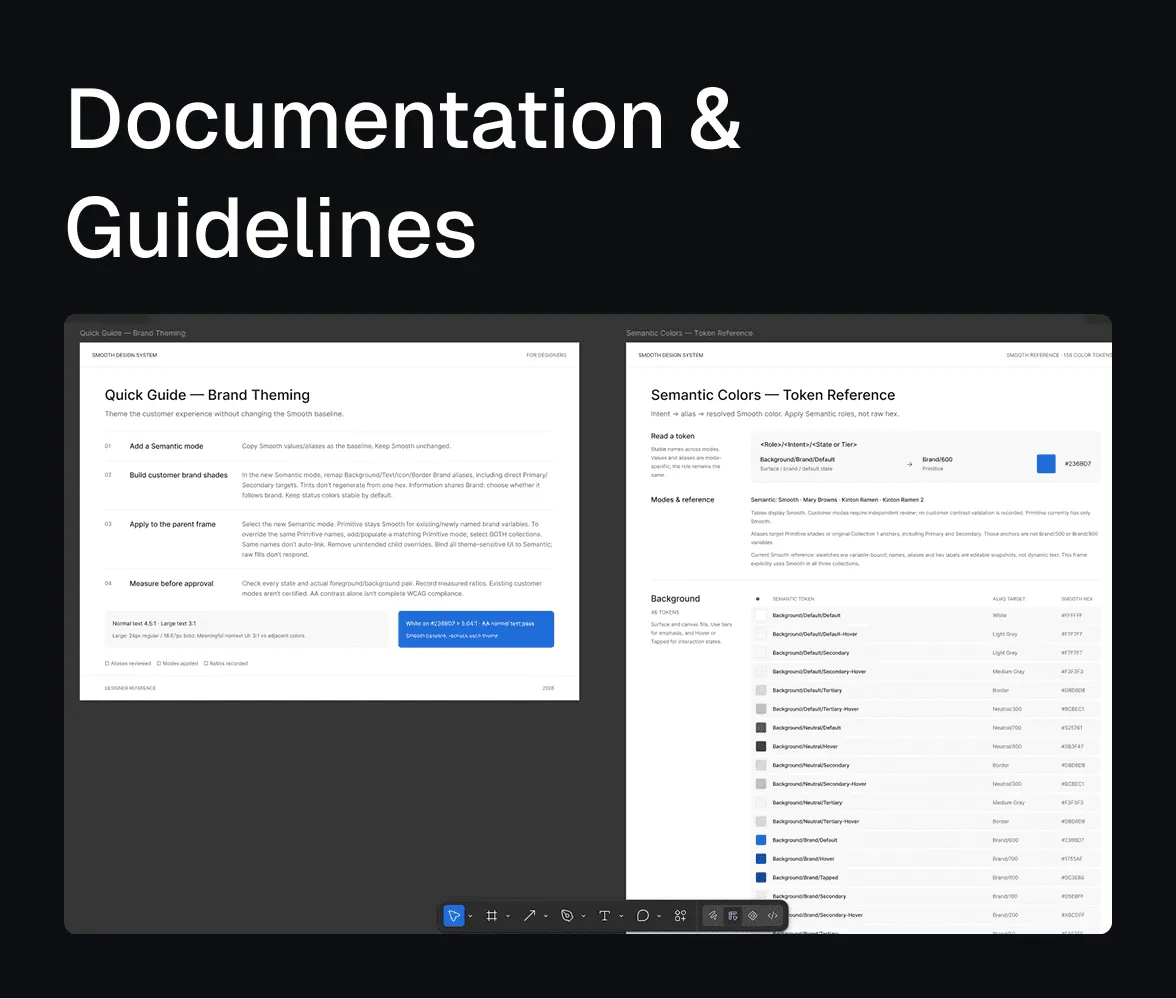Open Move tool options dropdown arrow
1176x999 pixels.
(470, 916)
